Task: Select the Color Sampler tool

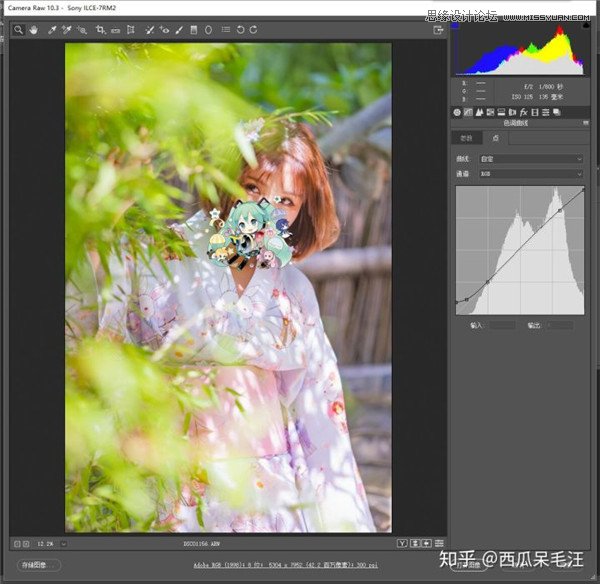Action: click(67, 30)
